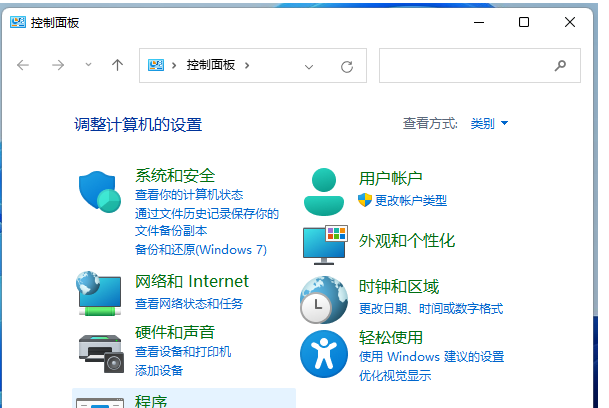609x408 pixels.
Task: Go back with the left arrow
Action: (23, 65)
